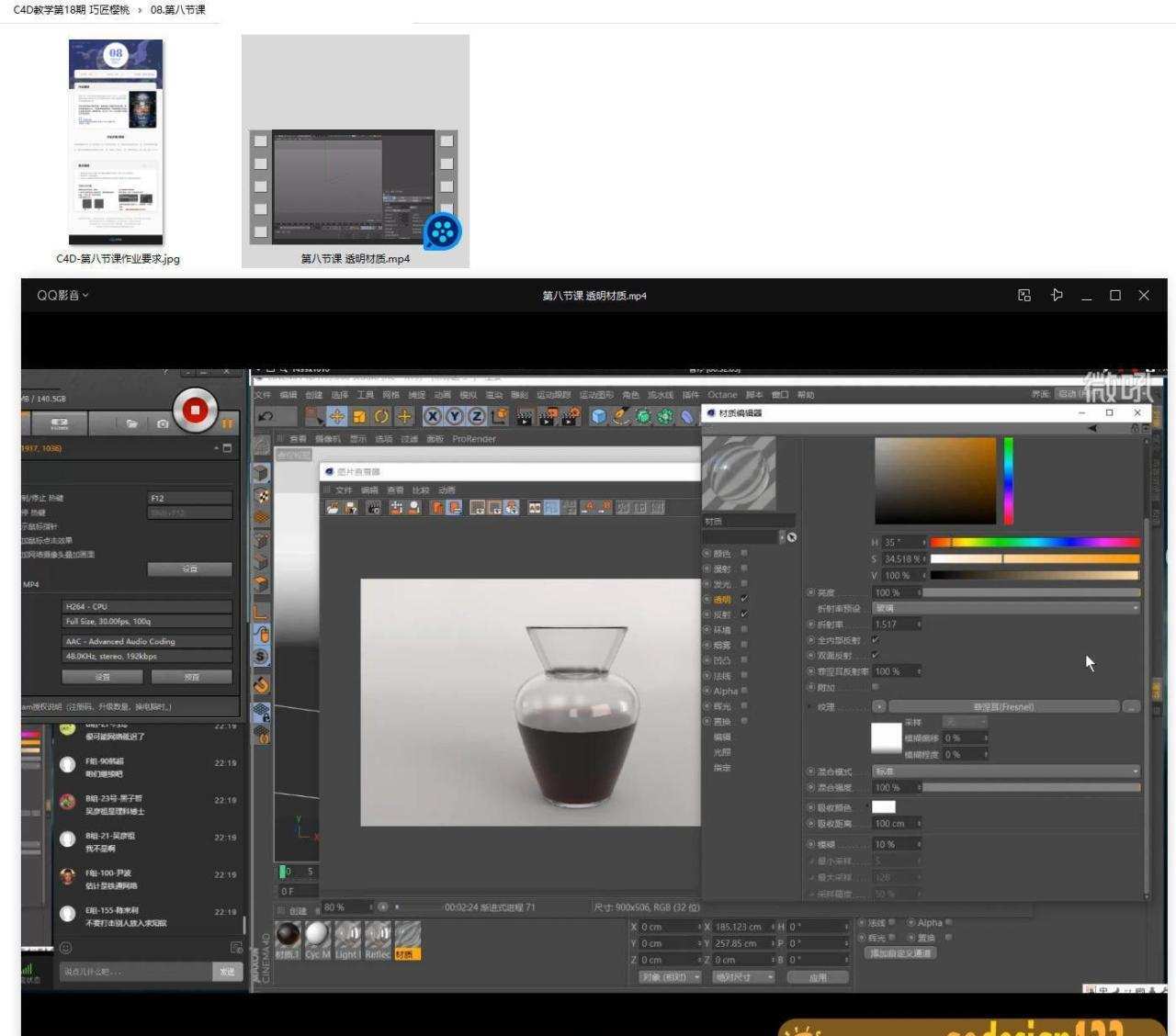Click the 添加自定义通道 button
Viewport: 1176px width, 1036px height.
coord(901,953)
